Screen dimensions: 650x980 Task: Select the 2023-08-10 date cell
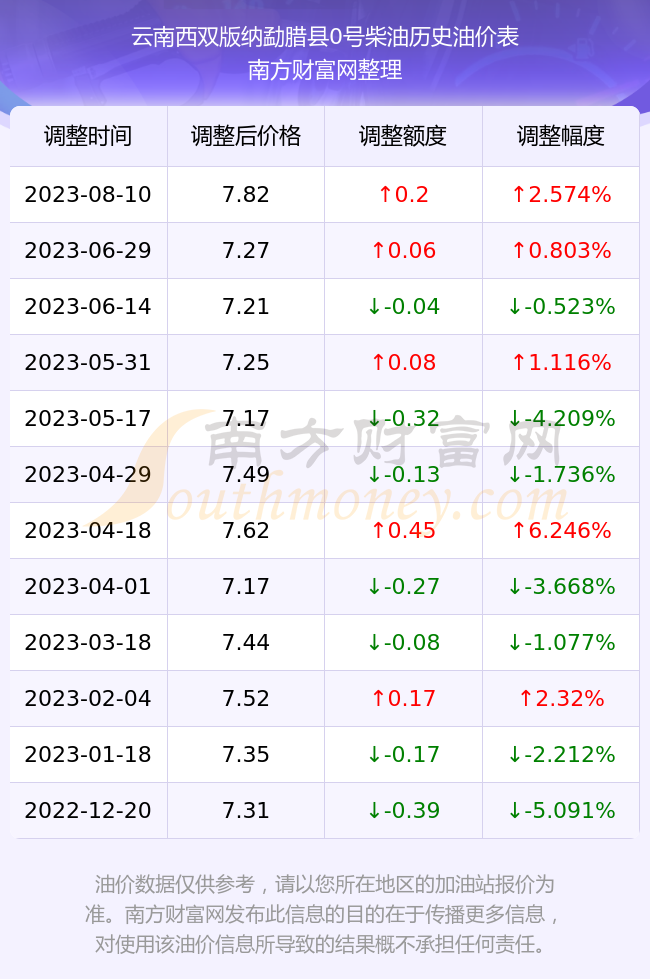coord(88,194)
